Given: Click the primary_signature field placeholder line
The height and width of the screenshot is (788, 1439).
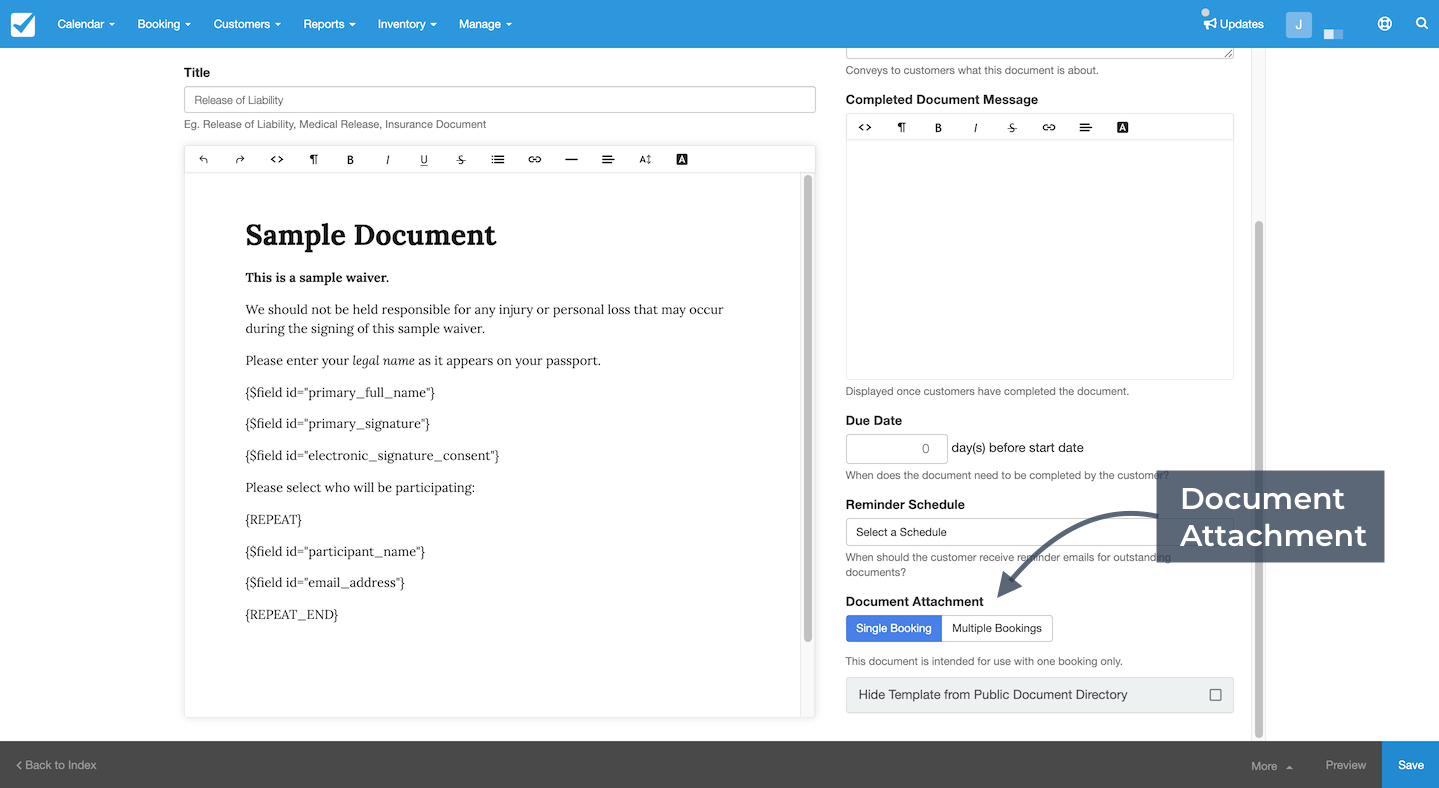Looking at the screenshot, I should click(338, 424).
